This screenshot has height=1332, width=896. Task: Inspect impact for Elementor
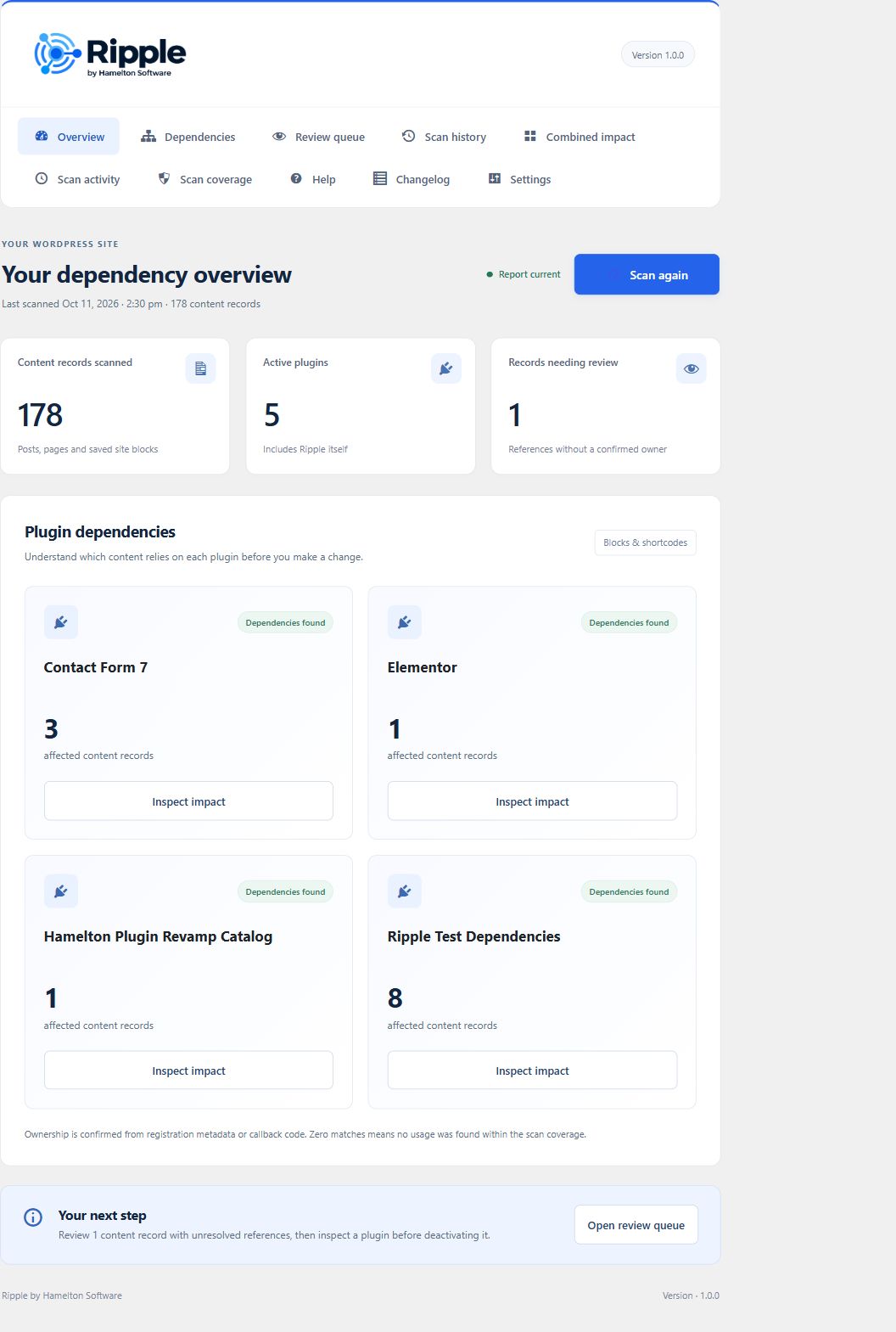(532, 801)
